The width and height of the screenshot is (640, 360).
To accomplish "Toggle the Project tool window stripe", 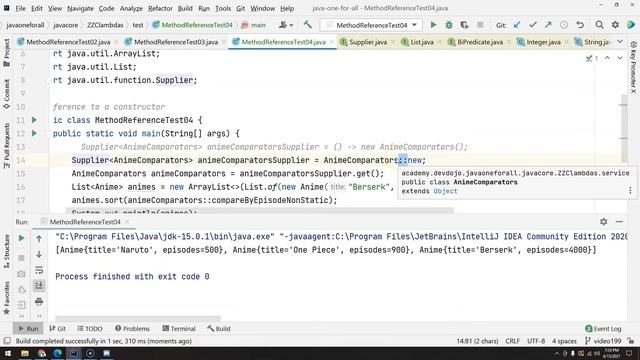I will [7, 53].
